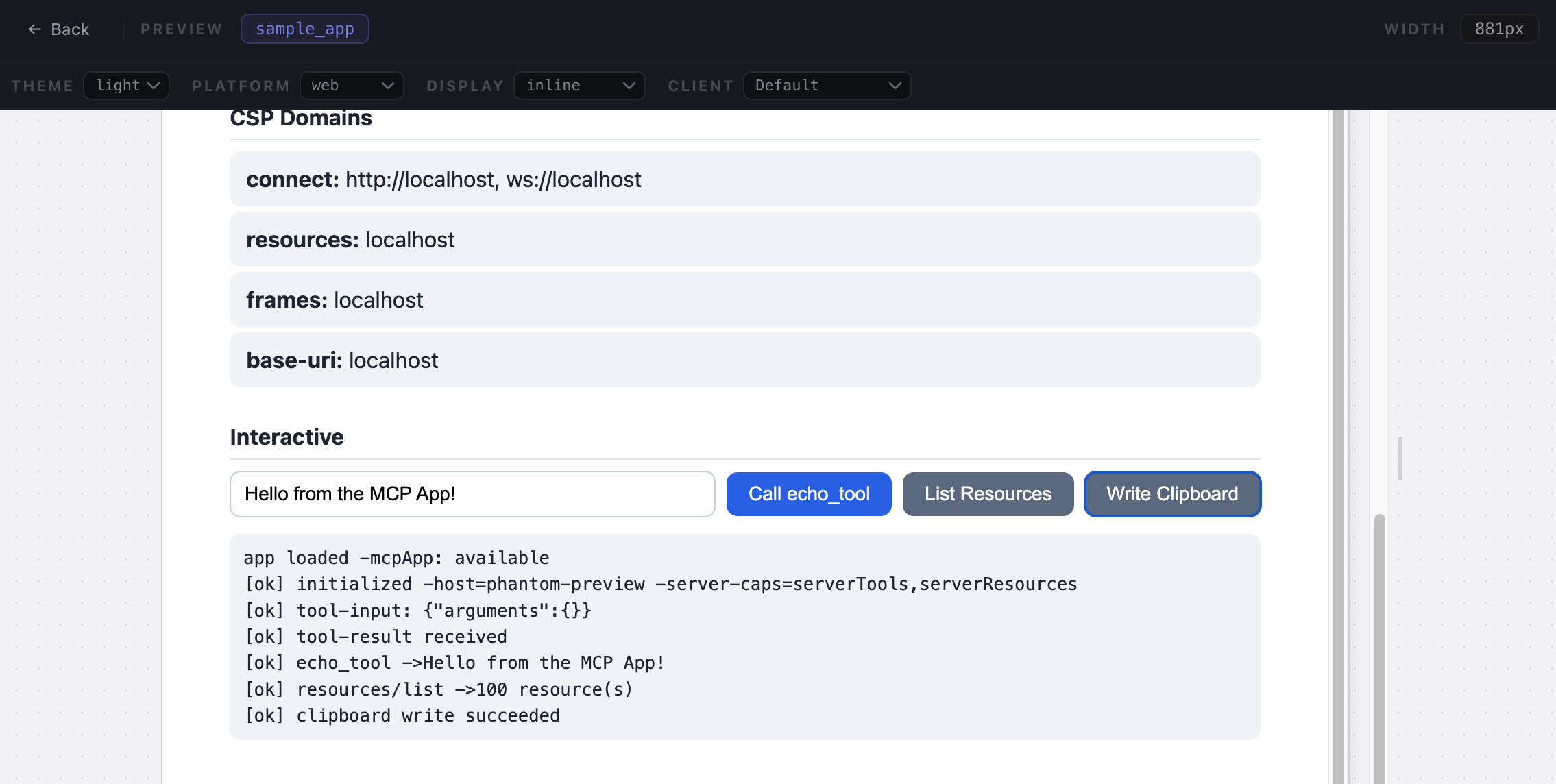Click the PREVIEW label in the top bar
The height and width of the screenshot is (784, 1556).
182,29
